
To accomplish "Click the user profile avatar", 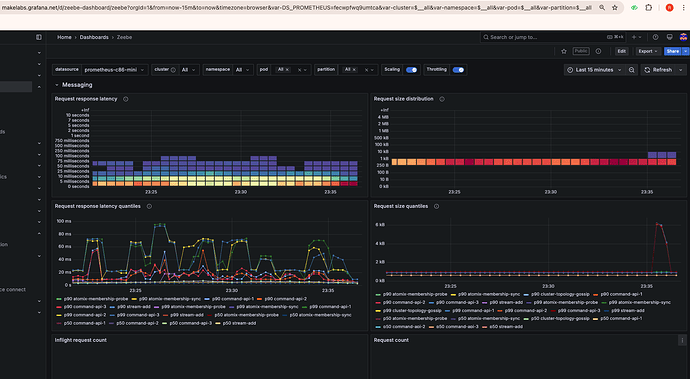I will point(683,37).
